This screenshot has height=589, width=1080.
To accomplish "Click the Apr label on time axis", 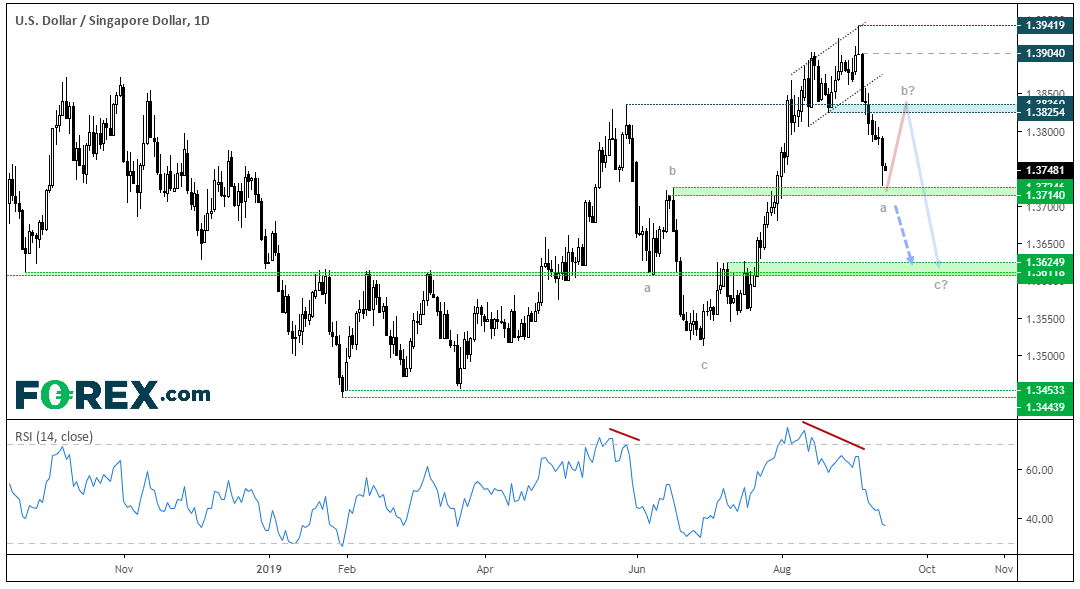I will [x=485, y=569].
